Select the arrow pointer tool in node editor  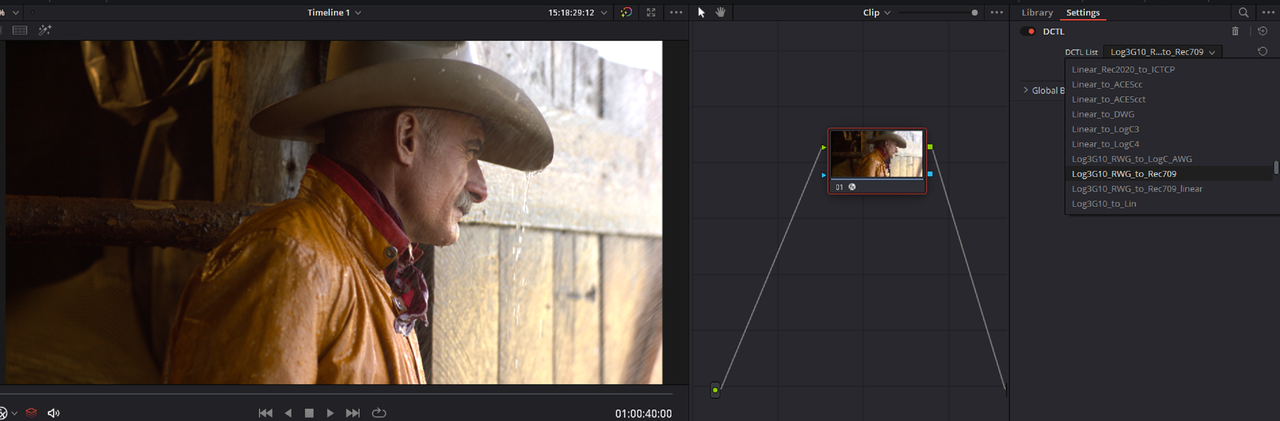[701, 12]
